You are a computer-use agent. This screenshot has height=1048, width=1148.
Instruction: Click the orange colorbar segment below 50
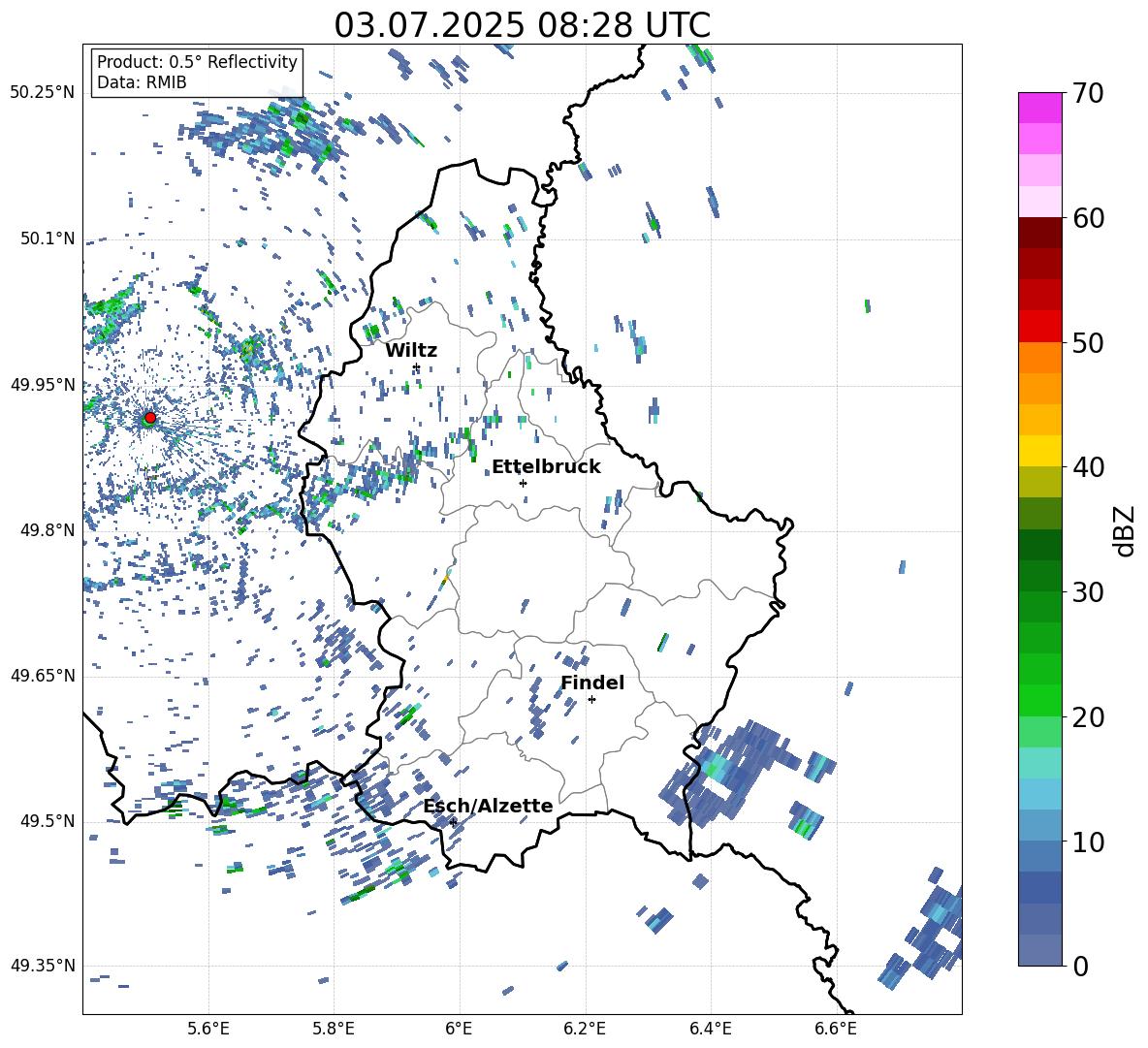[1039, 358]
